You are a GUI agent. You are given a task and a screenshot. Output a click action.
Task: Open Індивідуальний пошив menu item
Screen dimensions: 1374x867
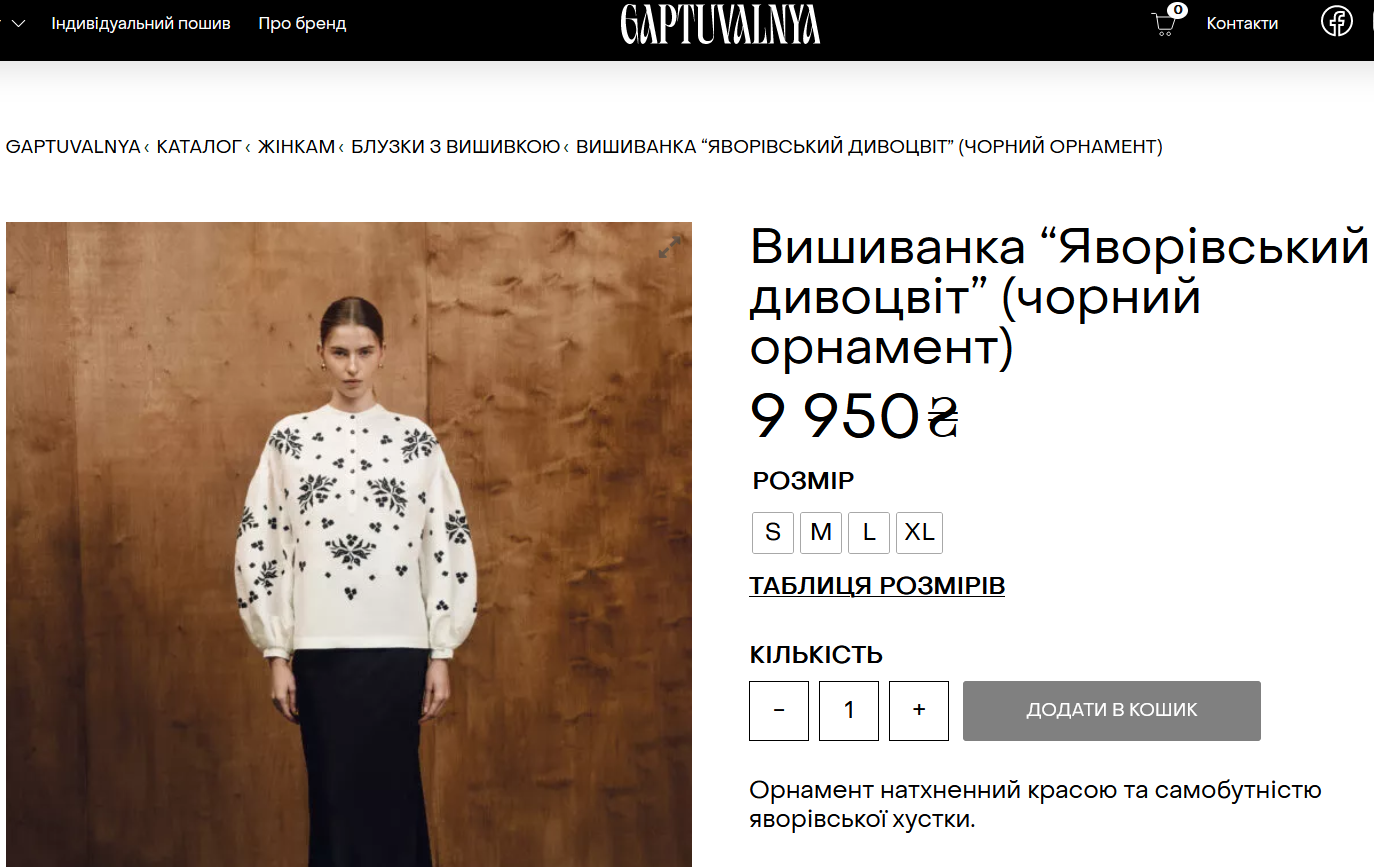(141, 23)
